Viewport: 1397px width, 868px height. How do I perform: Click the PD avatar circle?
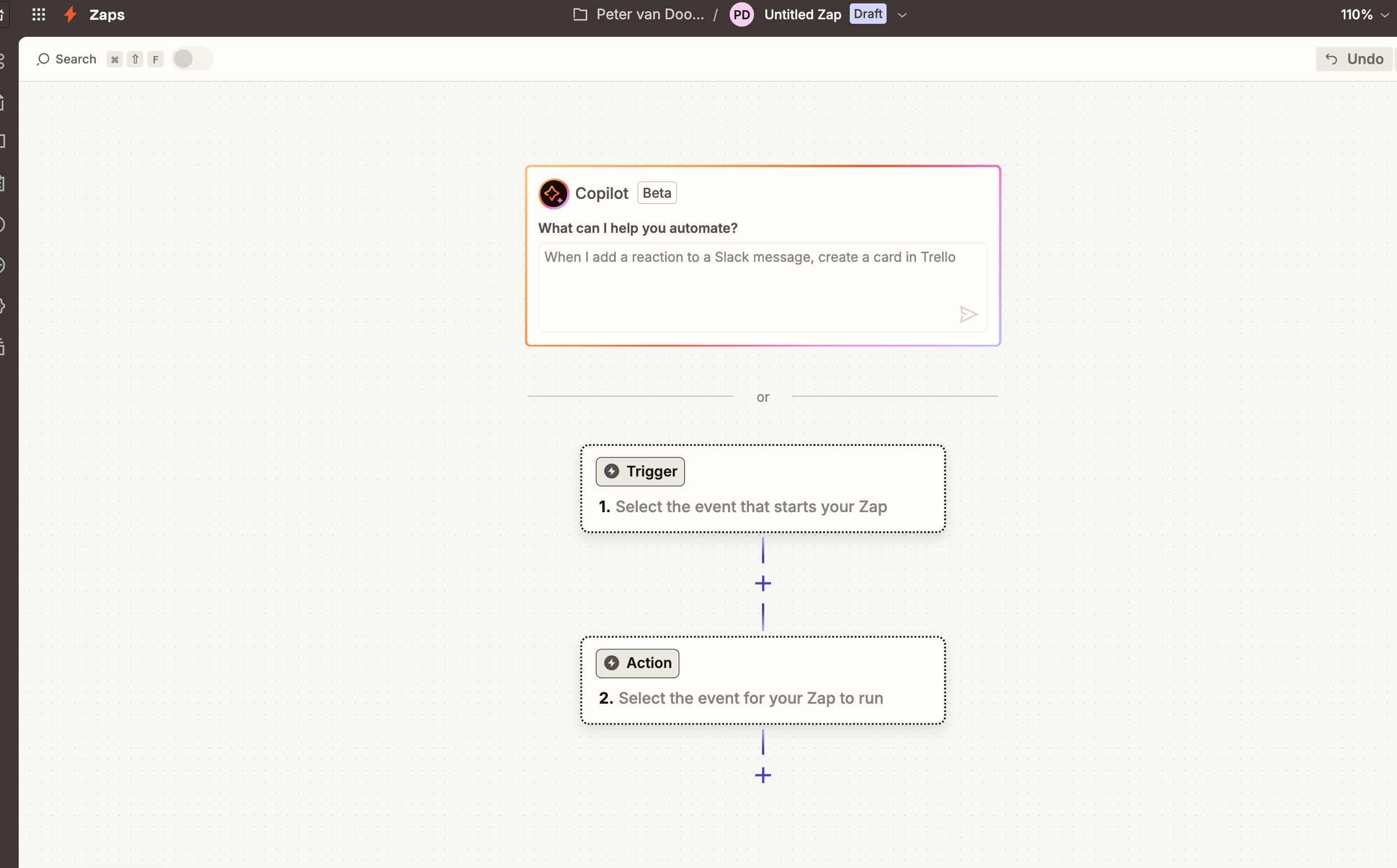click(742, 14)
